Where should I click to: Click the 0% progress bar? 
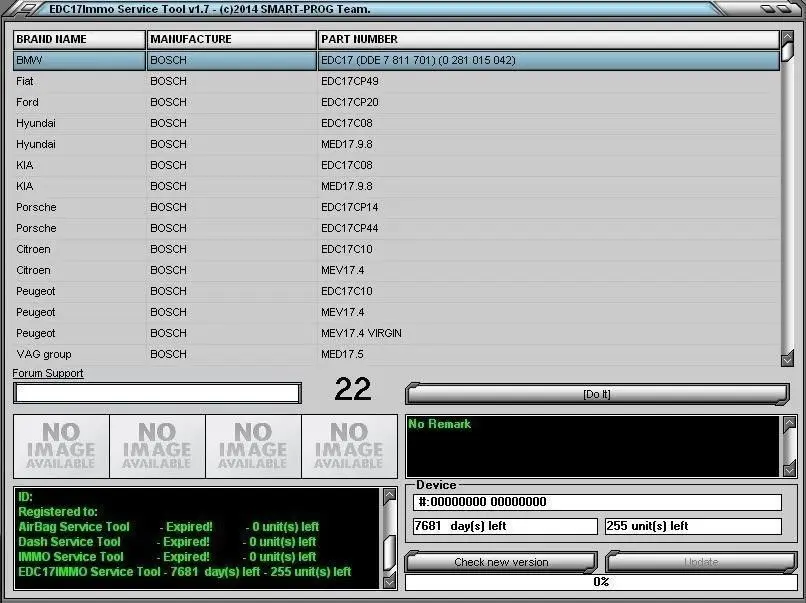click(x=601, y=582)
